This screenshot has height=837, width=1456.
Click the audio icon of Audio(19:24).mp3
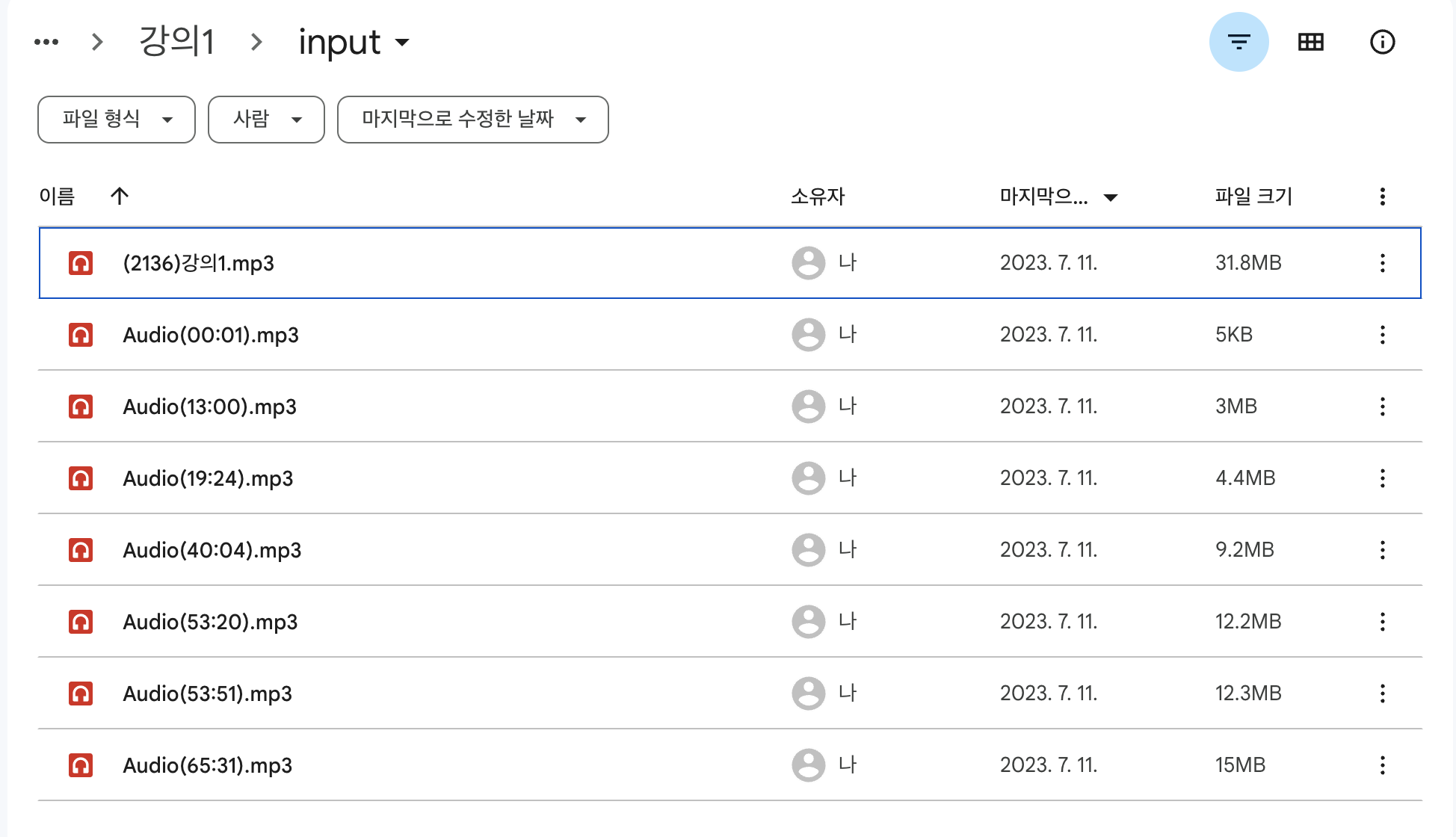click(x=81, y=478)
